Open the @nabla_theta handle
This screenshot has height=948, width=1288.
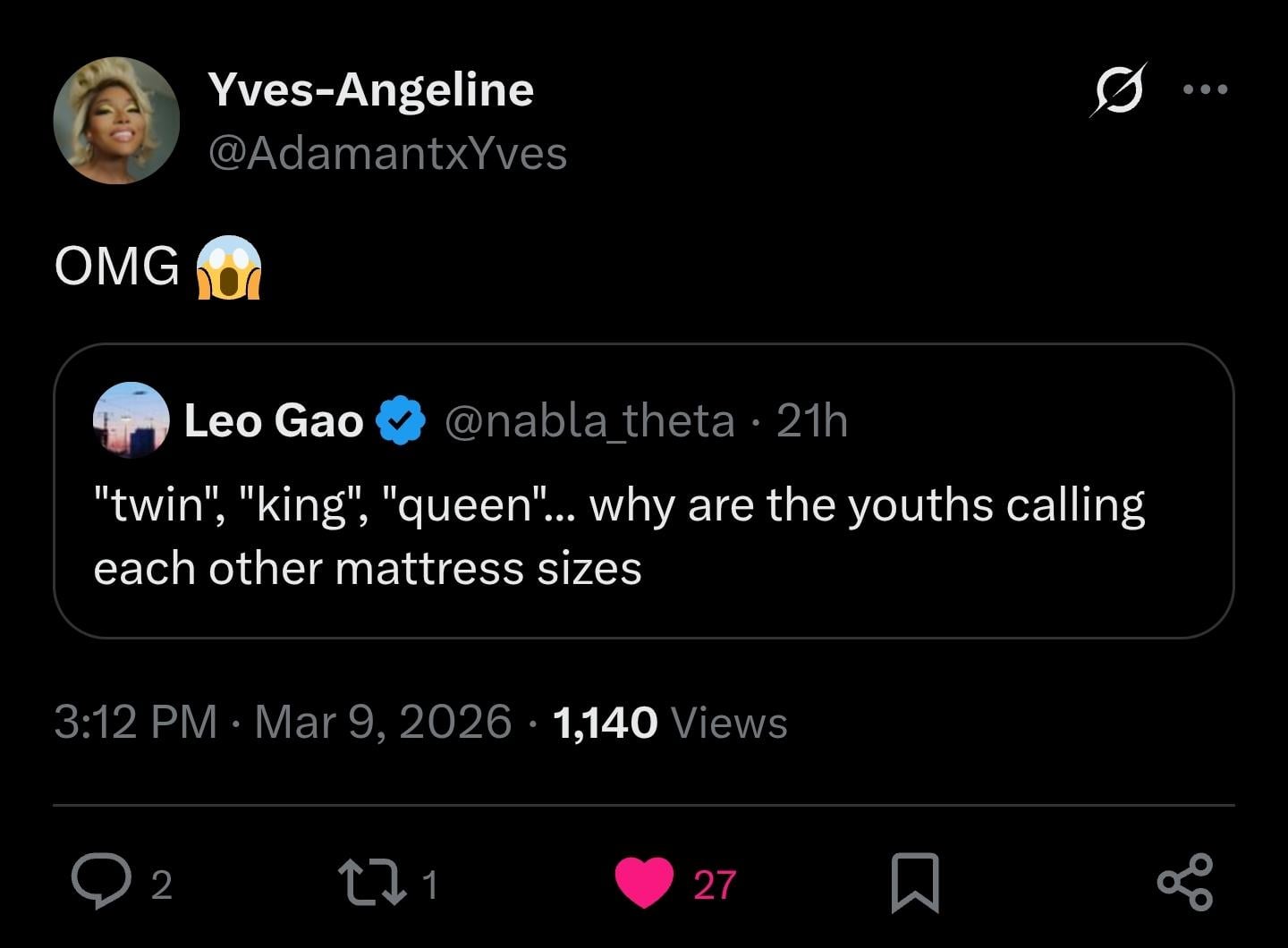589,421
